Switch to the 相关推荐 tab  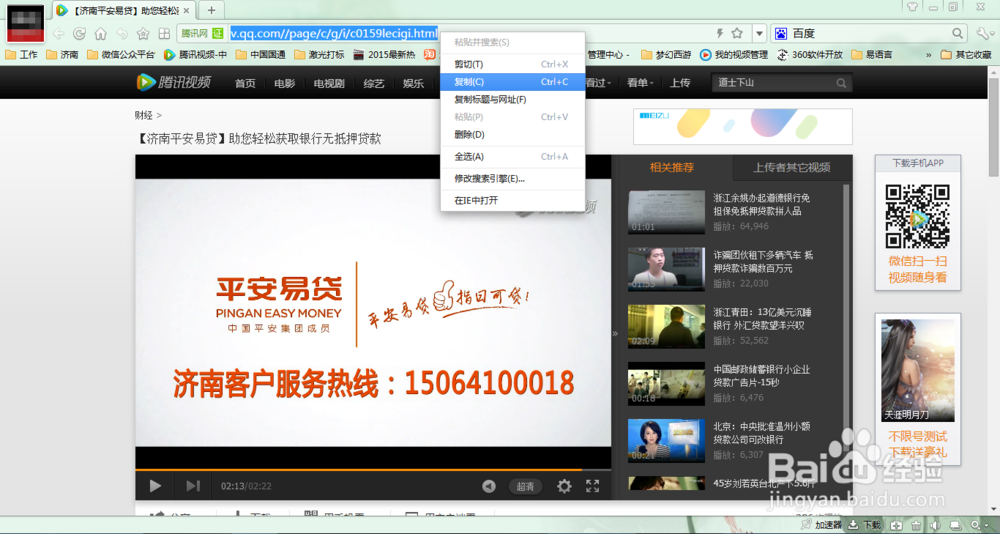pyautogui.click(x=672, y=167)
